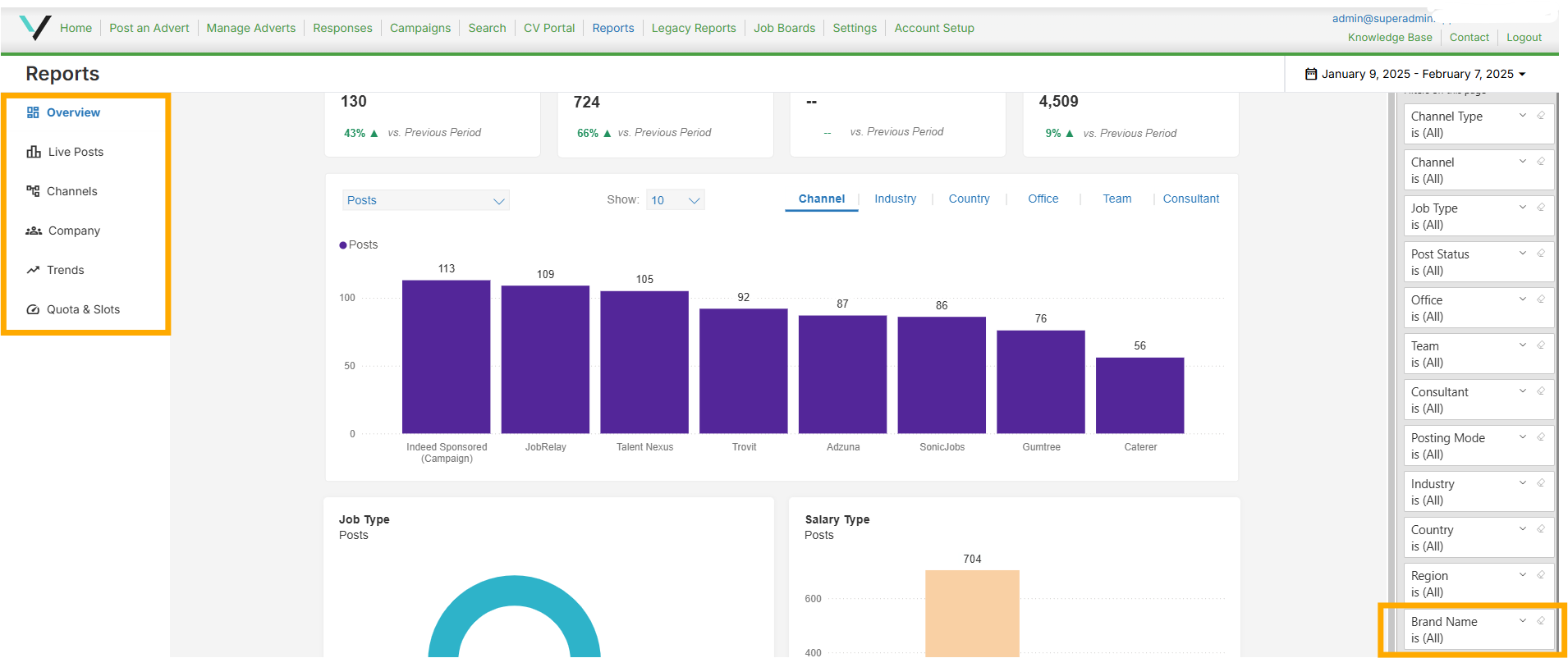The height and width of the screenshot is (658, 1568).
Task: Open Manage Adverts in top navigation
Action: click(251, 28)
